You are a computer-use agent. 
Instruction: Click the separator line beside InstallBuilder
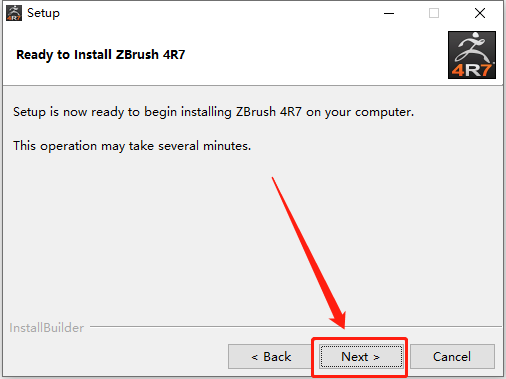pyautogui.click(x=296, y=326)
